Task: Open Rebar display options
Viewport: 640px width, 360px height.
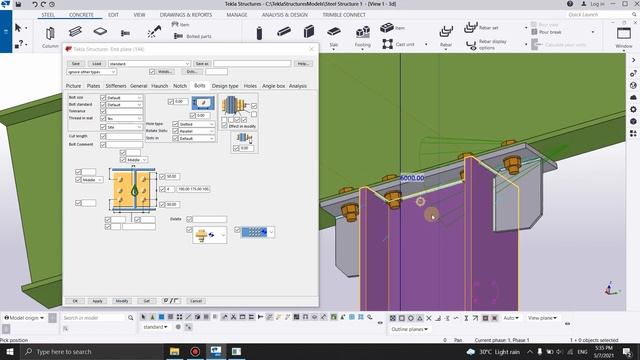Action: coord(487,44)
